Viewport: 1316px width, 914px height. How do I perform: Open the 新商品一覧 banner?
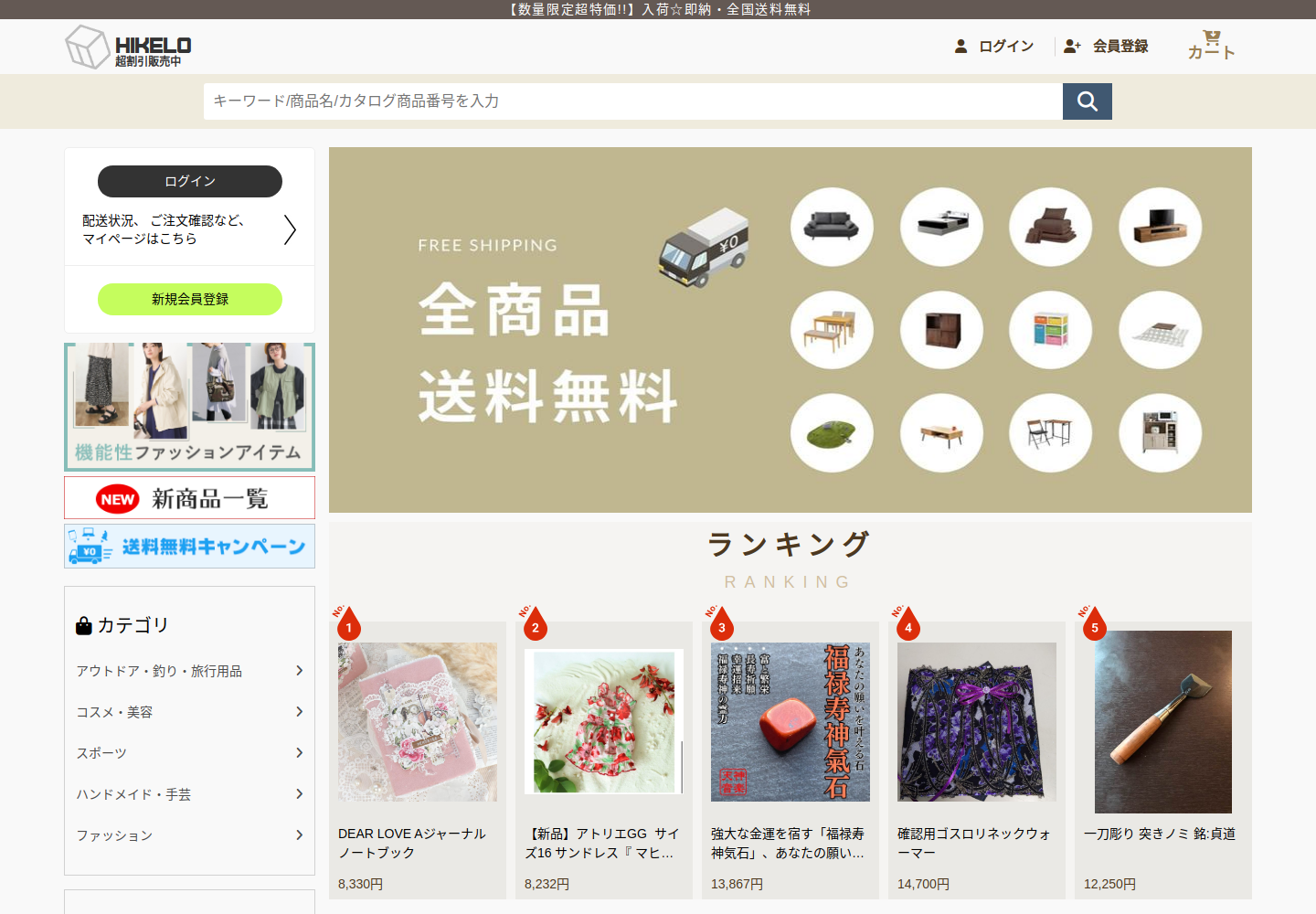[x=190, y=498]
